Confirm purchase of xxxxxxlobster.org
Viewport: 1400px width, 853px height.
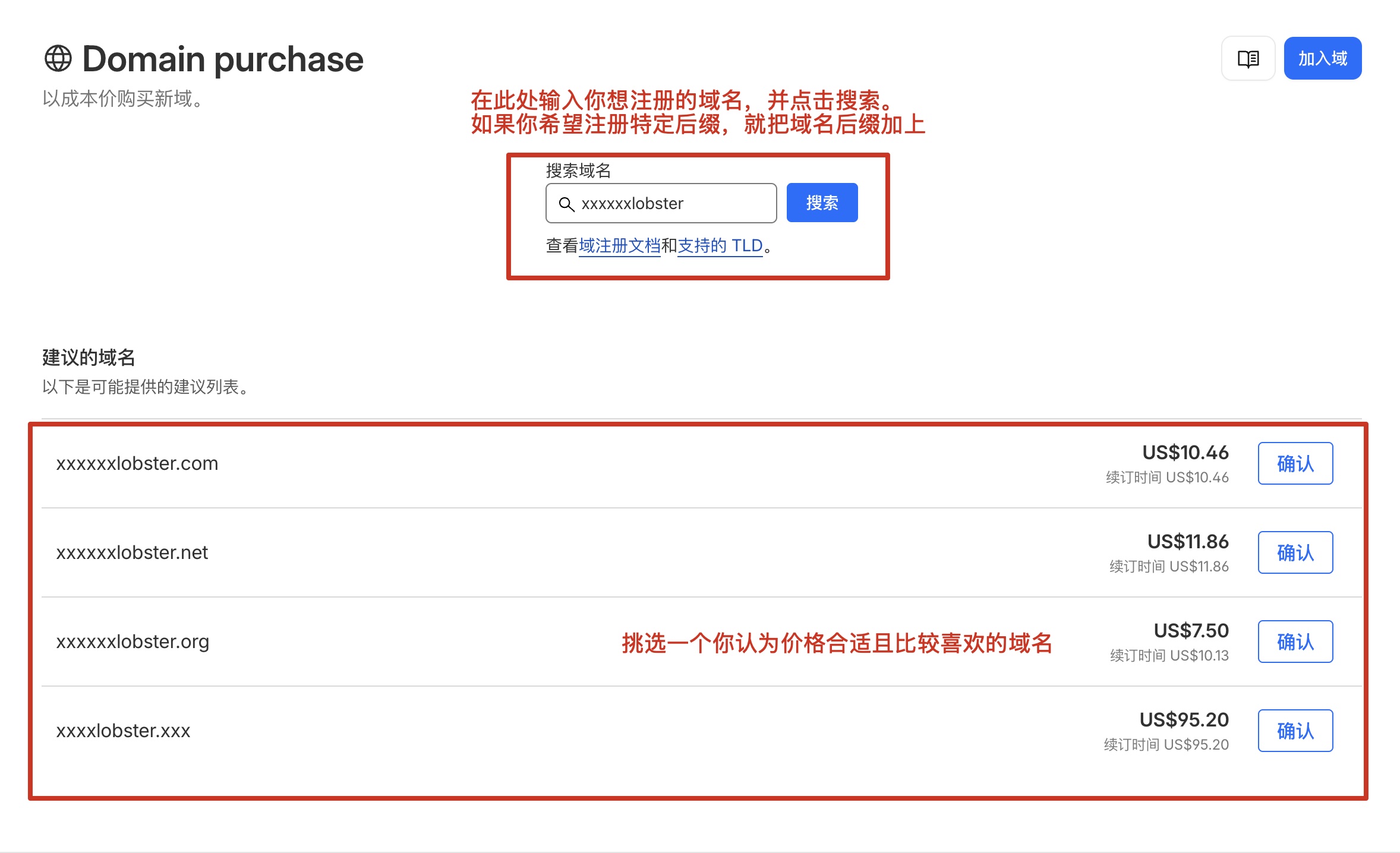(x=1295, y=642)
